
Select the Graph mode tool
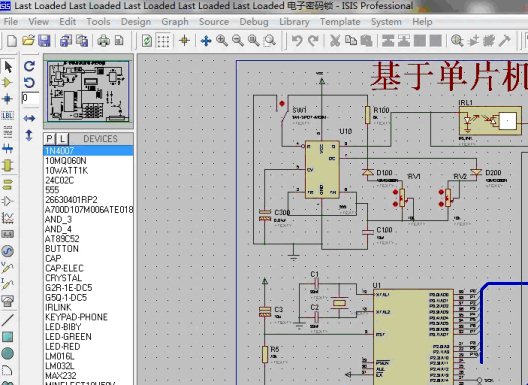7,218
